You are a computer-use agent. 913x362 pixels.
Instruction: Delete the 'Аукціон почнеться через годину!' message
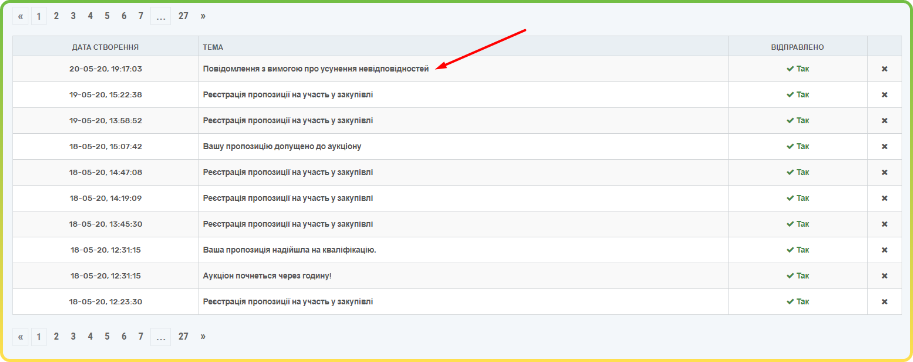click(884, 276)
